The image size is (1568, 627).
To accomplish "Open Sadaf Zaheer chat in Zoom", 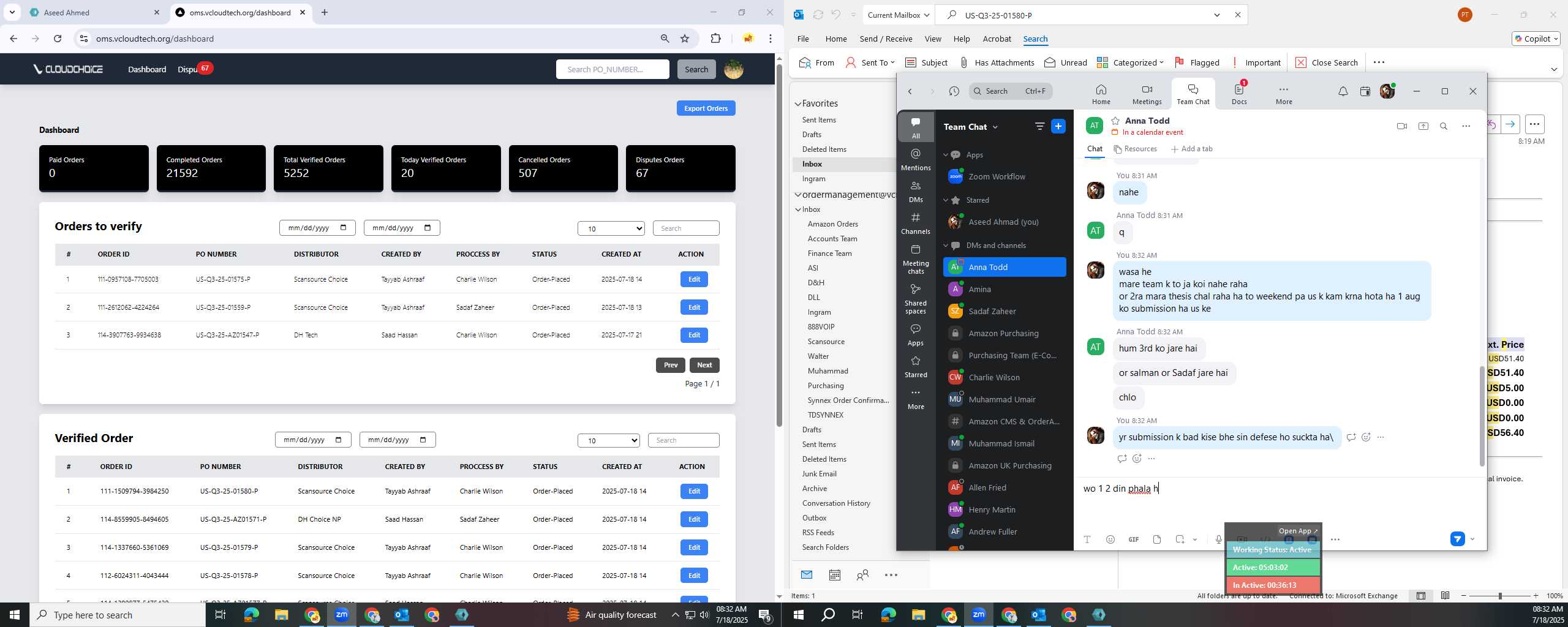I will (1005, 311).
